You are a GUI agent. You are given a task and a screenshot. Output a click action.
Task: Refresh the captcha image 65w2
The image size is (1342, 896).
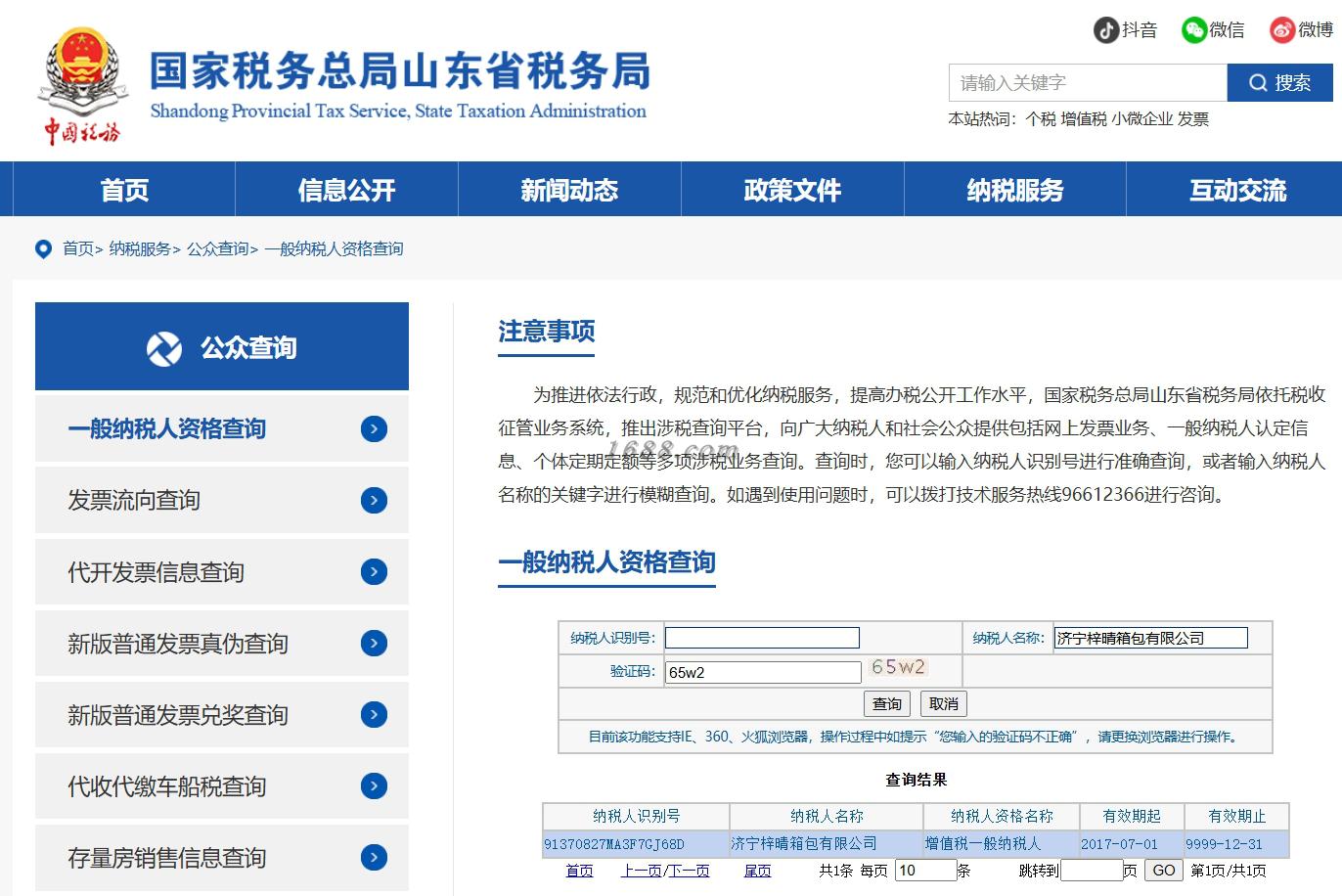click(899, 667)
